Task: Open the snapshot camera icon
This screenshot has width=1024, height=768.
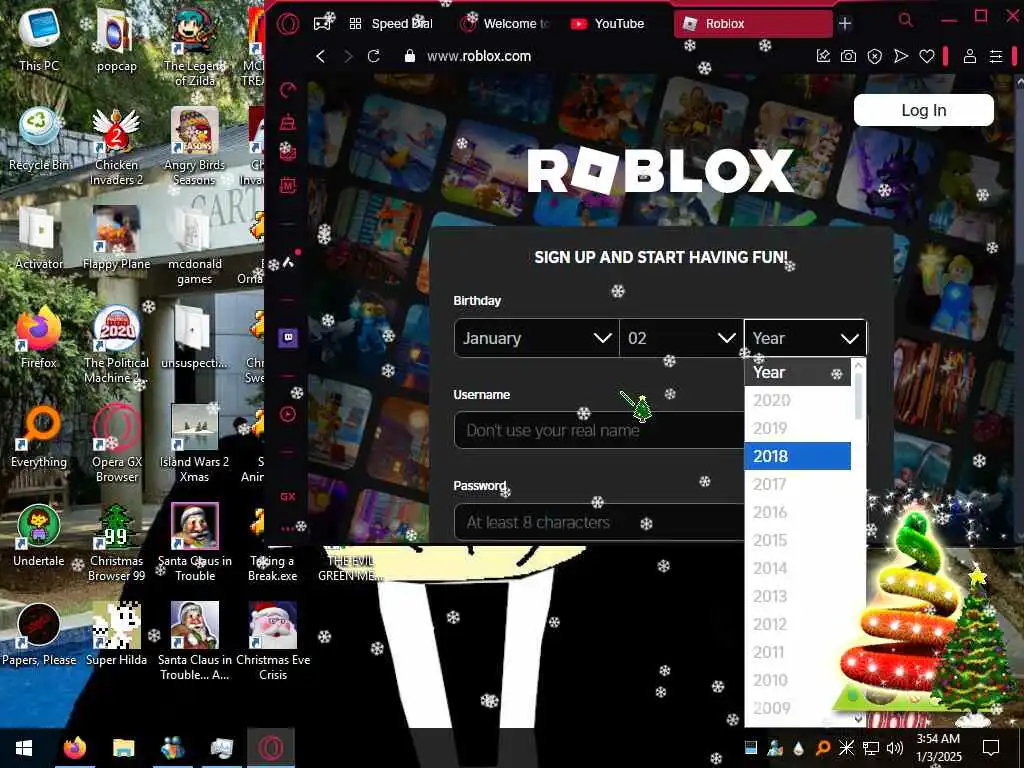Action: point(848,56)
